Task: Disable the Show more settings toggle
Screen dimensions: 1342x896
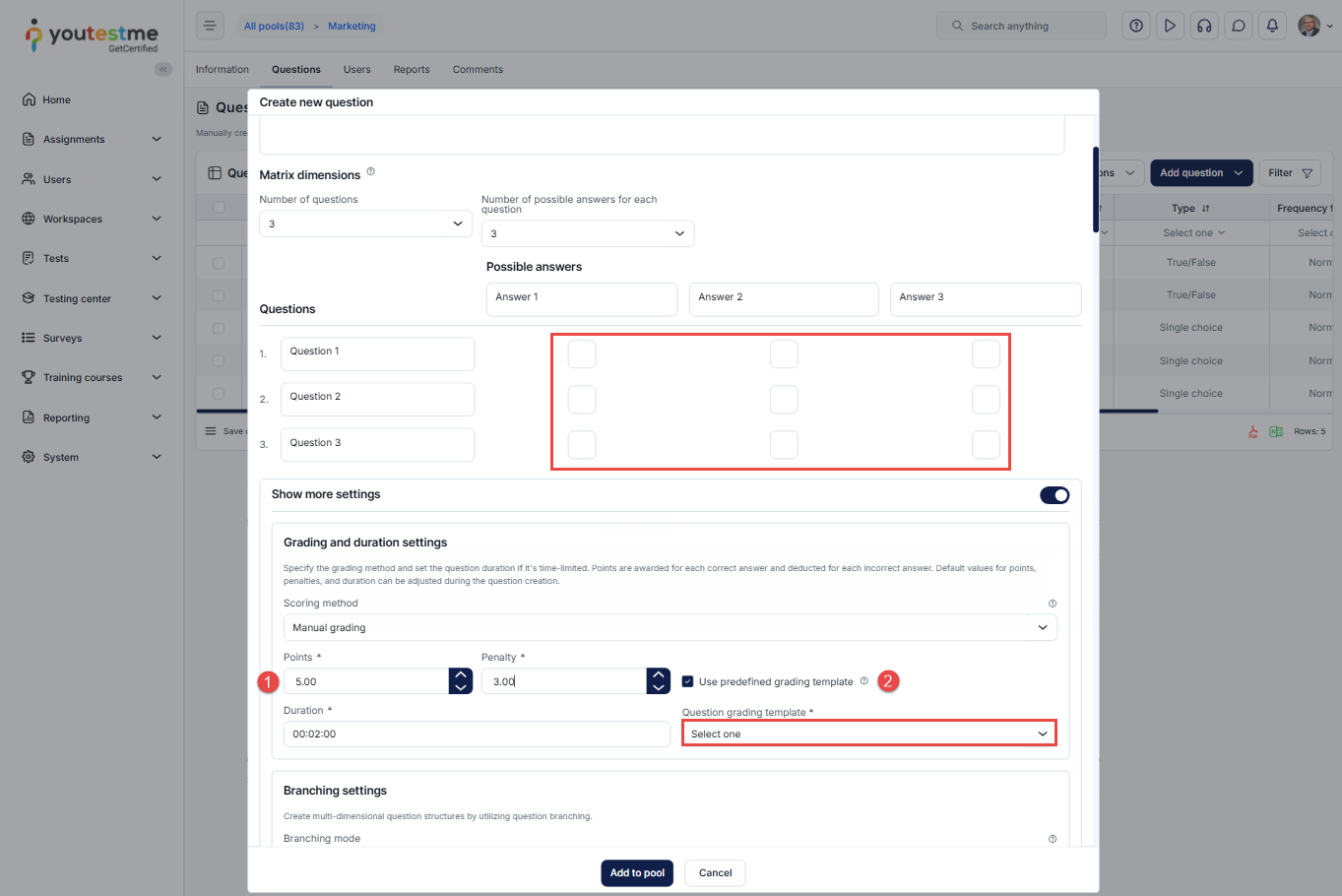Action: 1054,495
